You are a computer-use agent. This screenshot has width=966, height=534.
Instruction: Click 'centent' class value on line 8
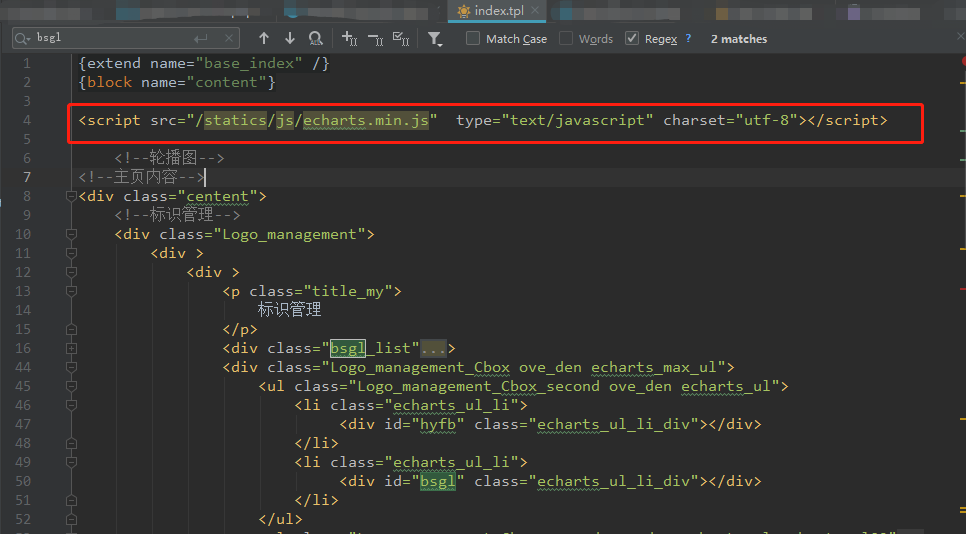217,196
